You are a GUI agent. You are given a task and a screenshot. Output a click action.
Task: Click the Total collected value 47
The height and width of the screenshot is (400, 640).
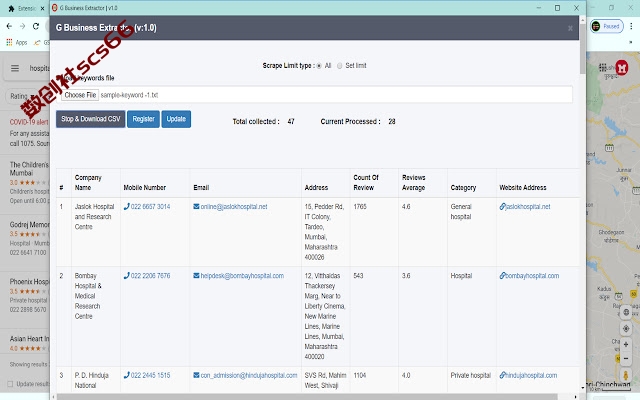(x=291, y=122)
